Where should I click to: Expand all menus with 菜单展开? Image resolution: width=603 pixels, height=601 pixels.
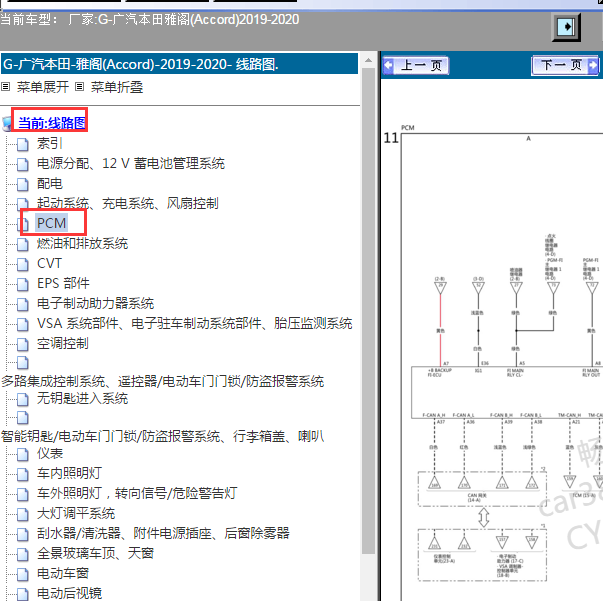[x=43, y=87]
